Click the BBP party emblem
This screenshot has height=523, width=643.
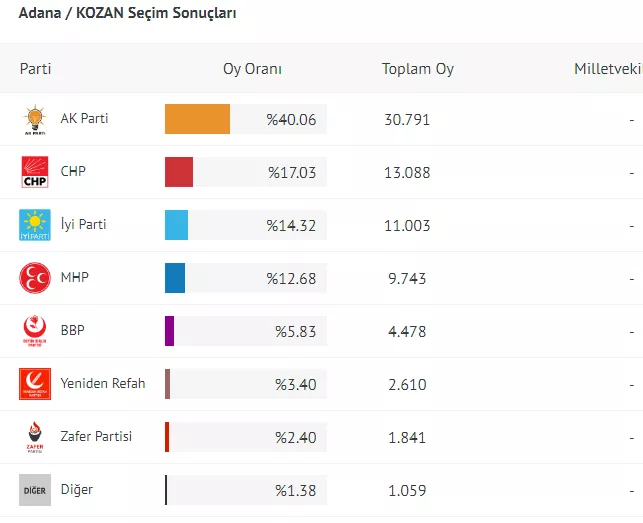tap(35, 331)
